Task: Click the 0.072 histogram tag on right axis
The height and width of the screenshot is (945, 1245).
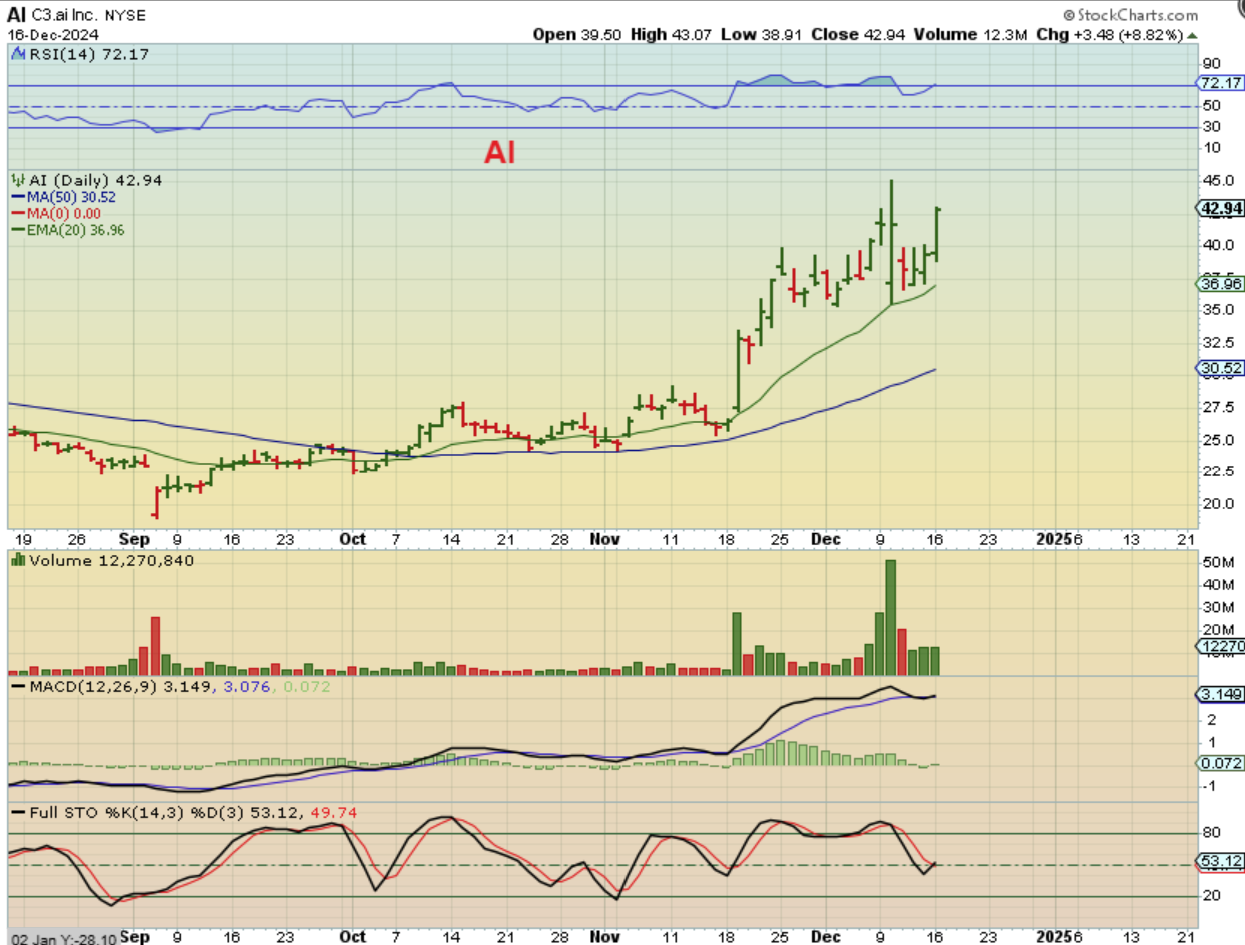Action: point(1220,763)
